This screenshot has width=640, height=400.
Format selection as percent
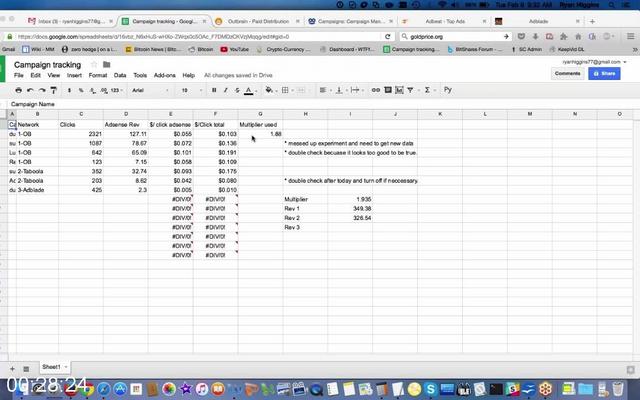81,90
